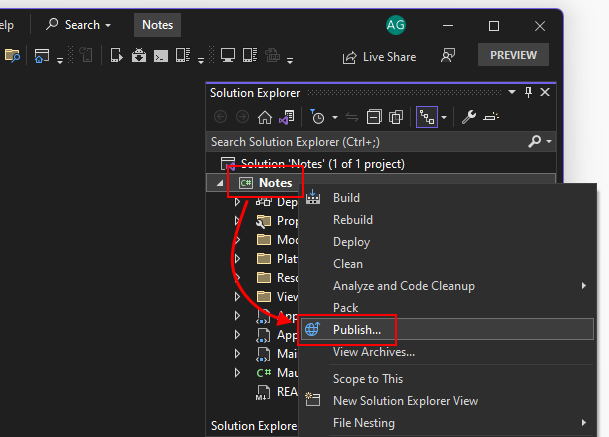This screenshot has width=609, height=437.
Task: Choose Clean in the context menu
Action: point(447,264)
